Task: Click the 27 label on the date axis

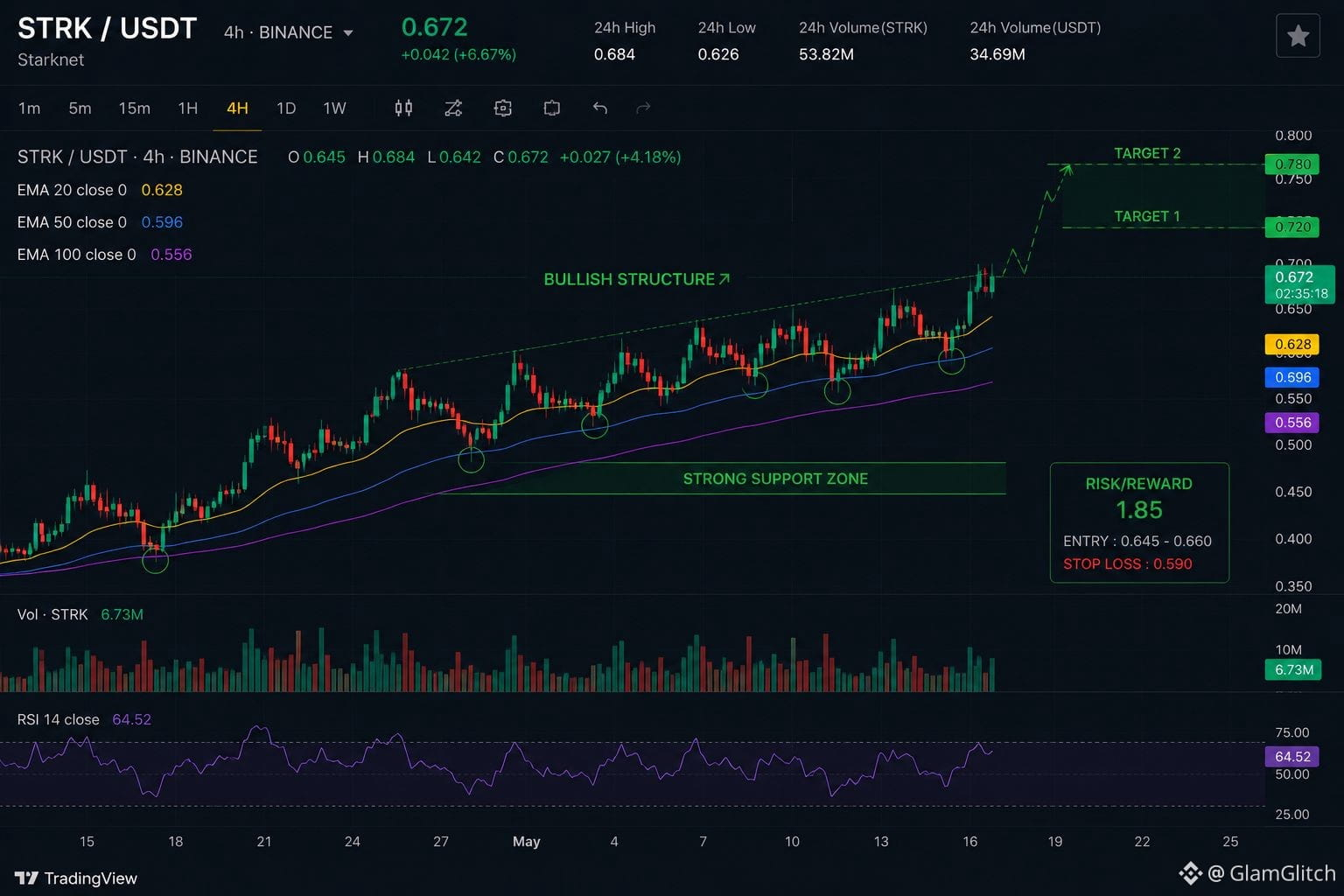Action: [441, 842]
